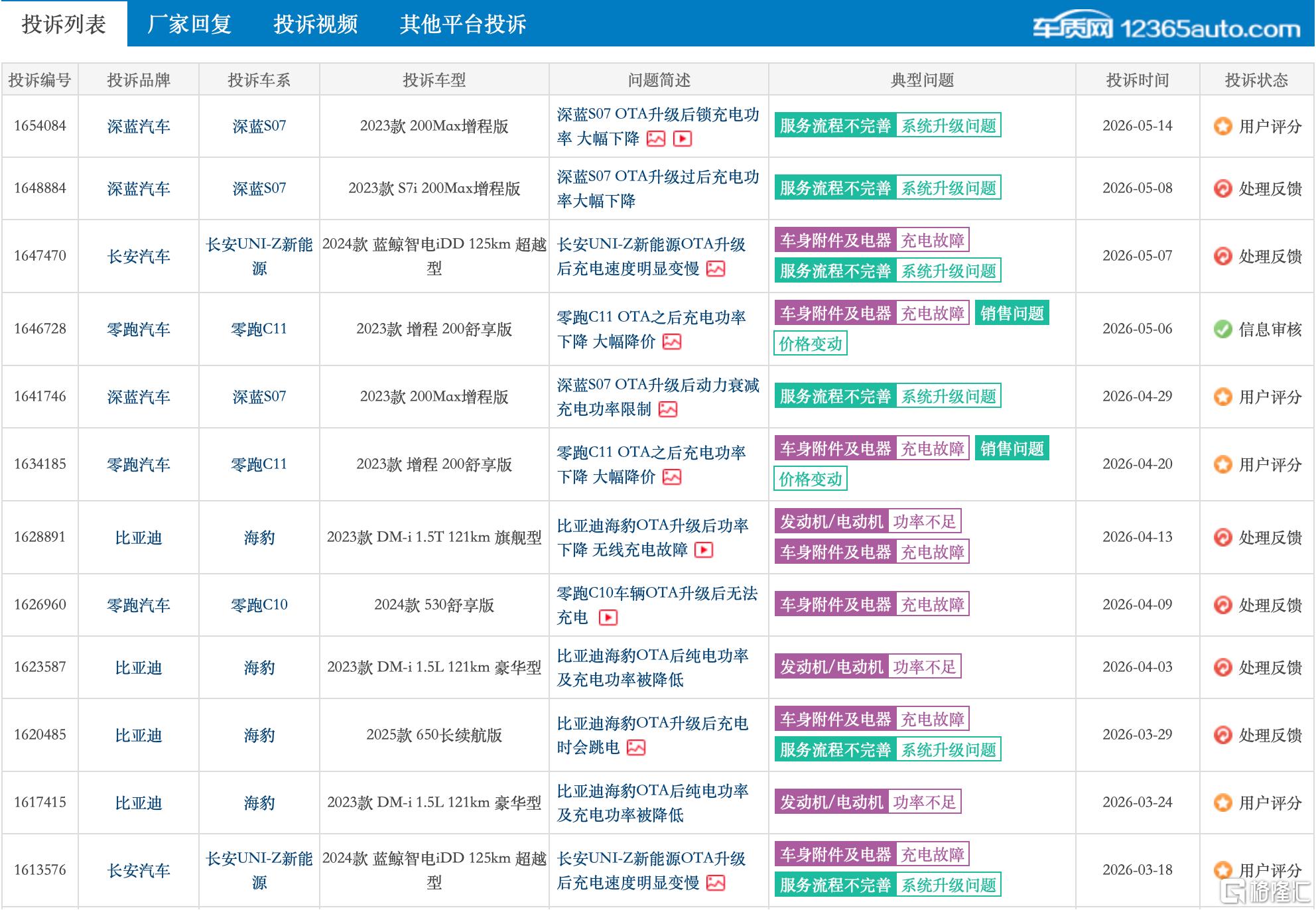Click 处理反馈 status icon for complaint 1623587

pyautogui.click(x=1222, y=667)
